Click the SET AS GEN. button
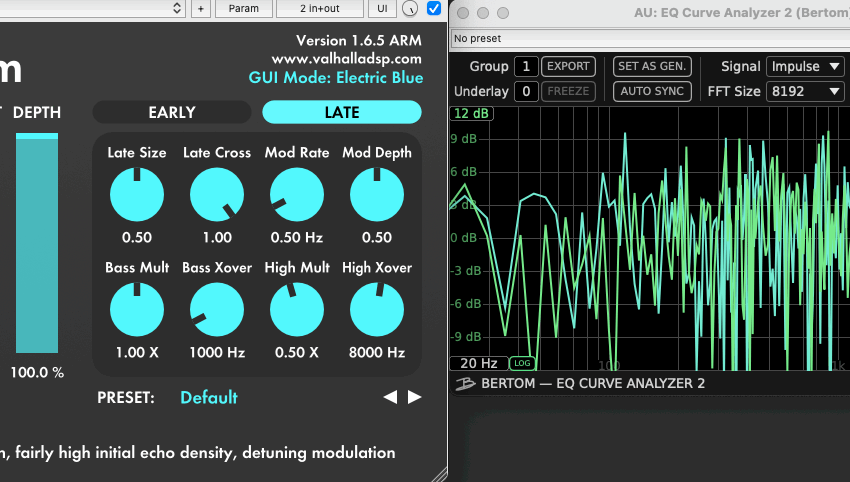Image resolution: width=850 pixels, height=482 pixels. (x=652, y=67)
